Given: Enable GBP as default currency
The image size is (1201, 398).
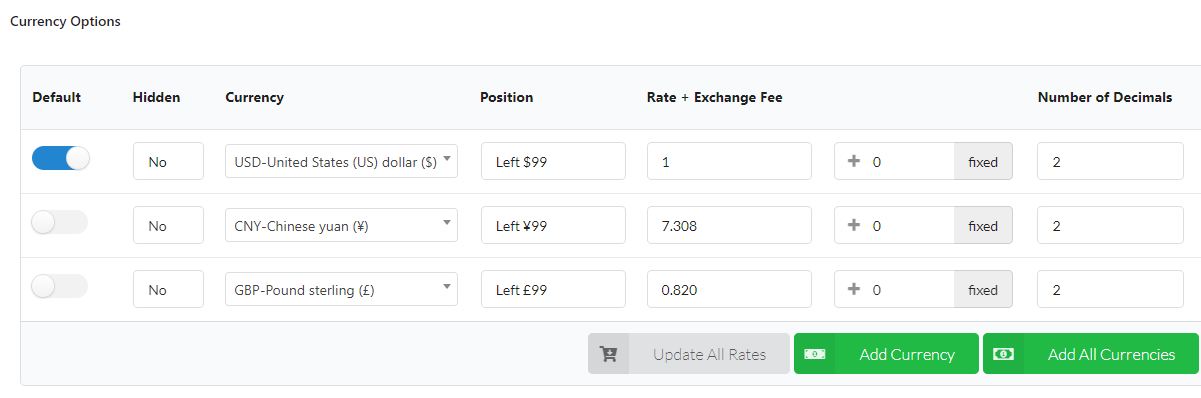Looking at the screenshot, I should [x=60, y=286].
